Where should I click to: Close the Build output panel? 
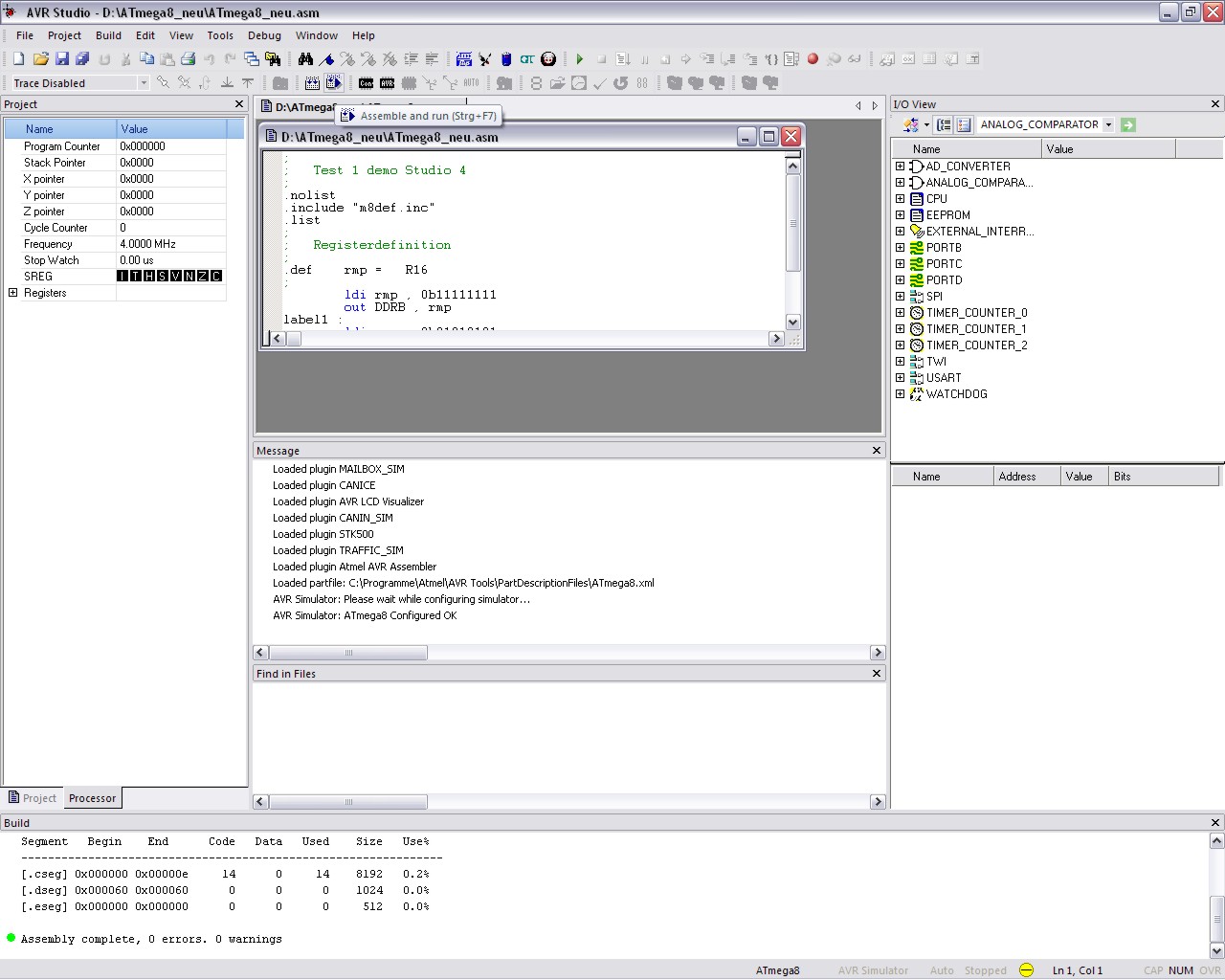[x=1215, y=822]
